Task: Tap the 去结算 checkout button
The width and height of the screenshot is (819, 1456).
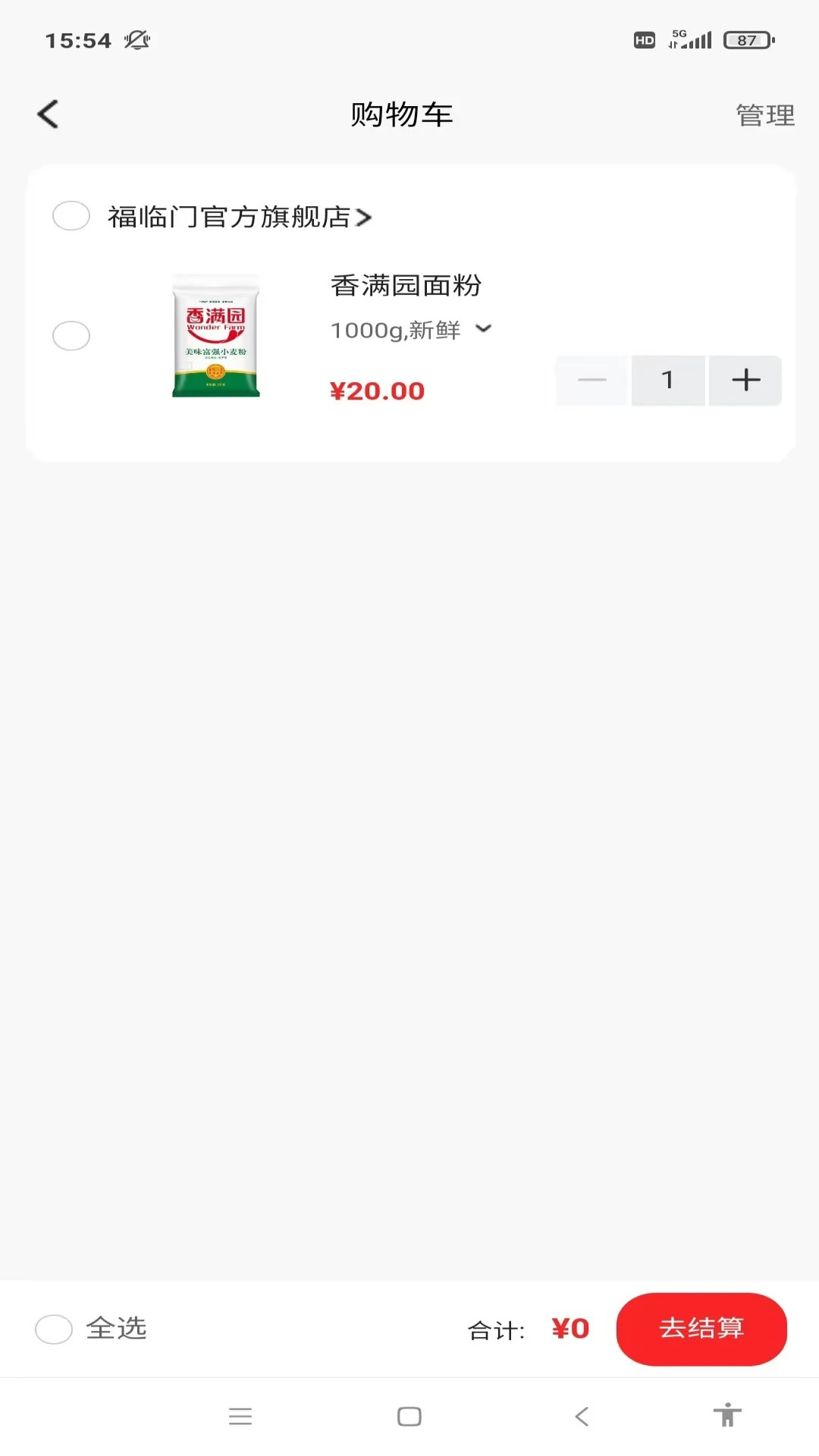Action: tap(701, 1329)
